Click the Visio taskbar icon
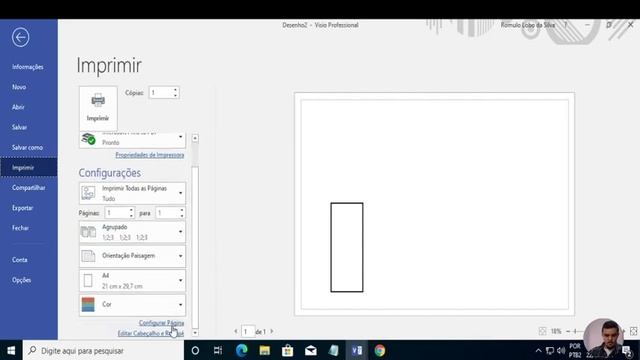 pyautogui.click(x=357, y=351)
